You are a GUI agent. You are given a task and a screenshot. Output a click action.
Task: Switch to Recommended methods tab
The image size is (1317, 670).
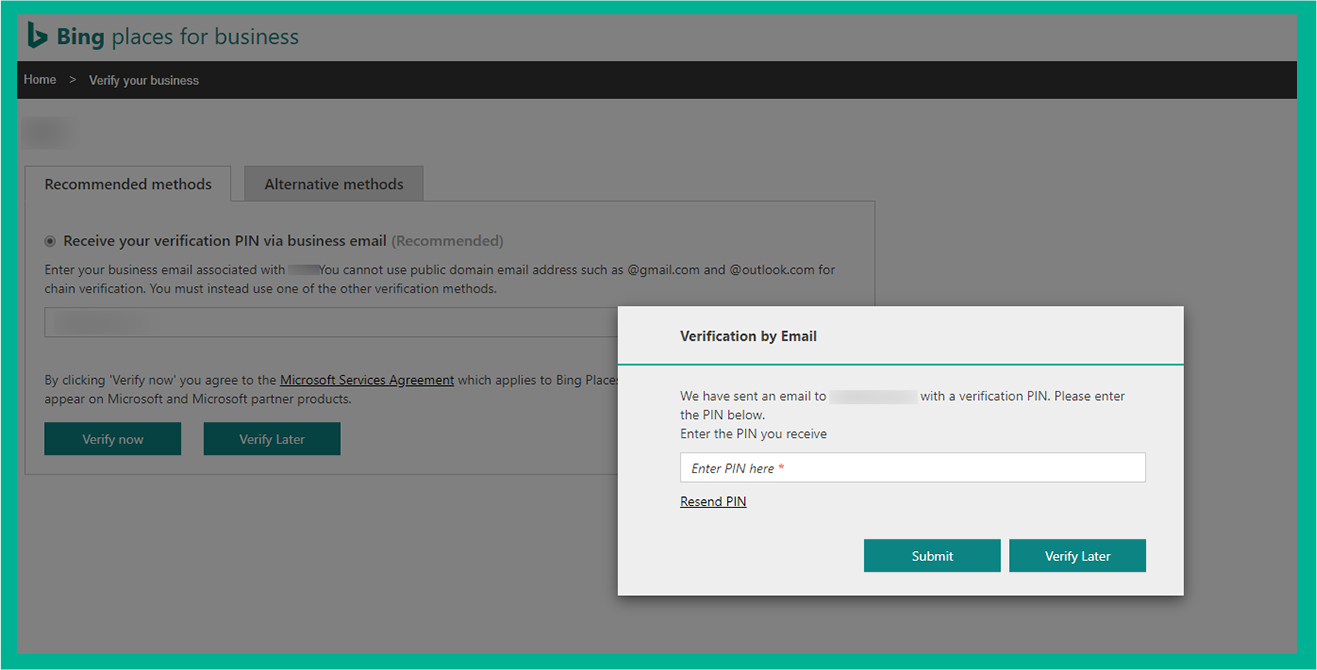pos(128,184)
